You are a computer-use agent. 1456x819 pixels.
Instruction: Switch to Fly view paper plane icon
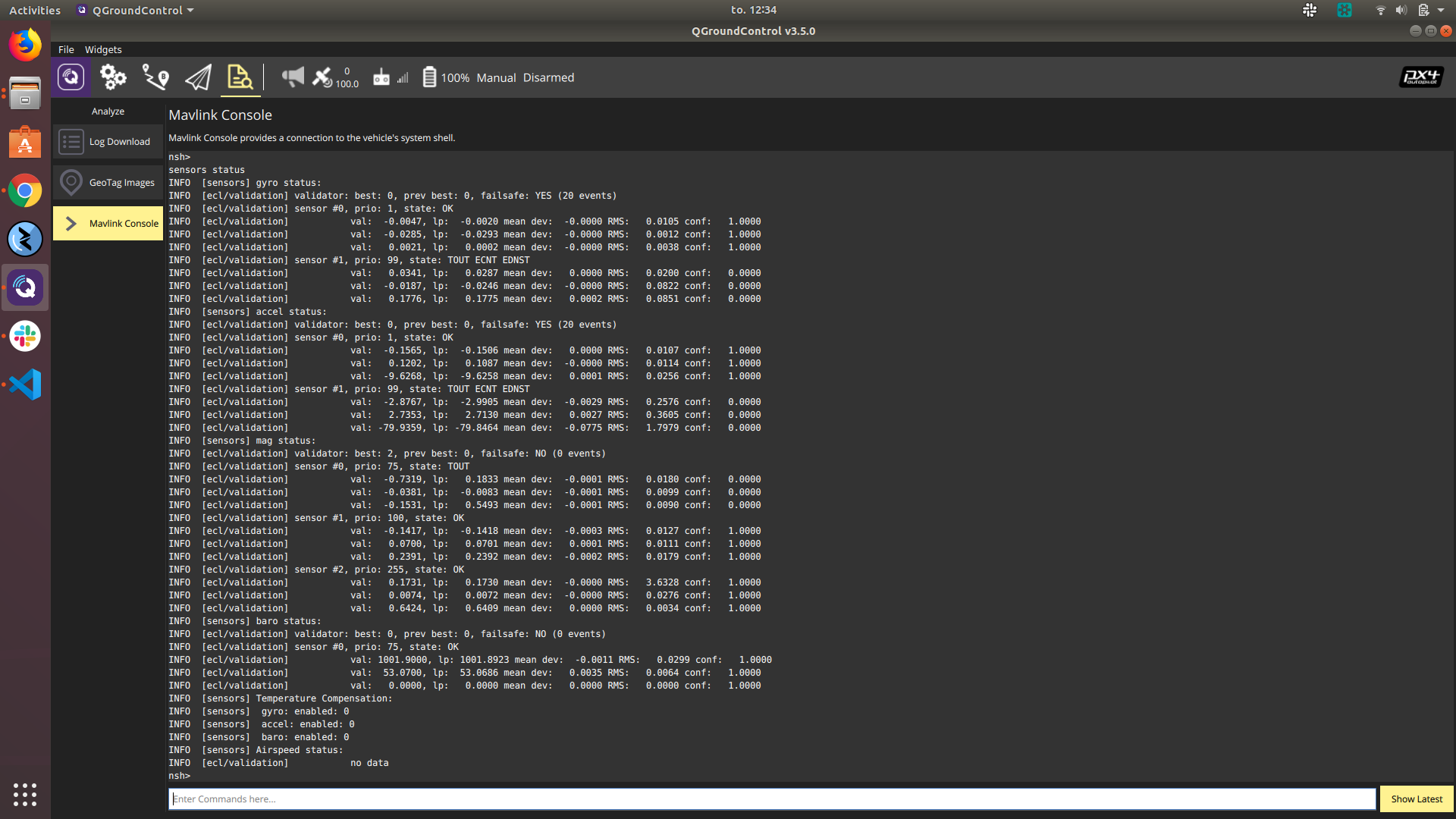click(197, 77)
